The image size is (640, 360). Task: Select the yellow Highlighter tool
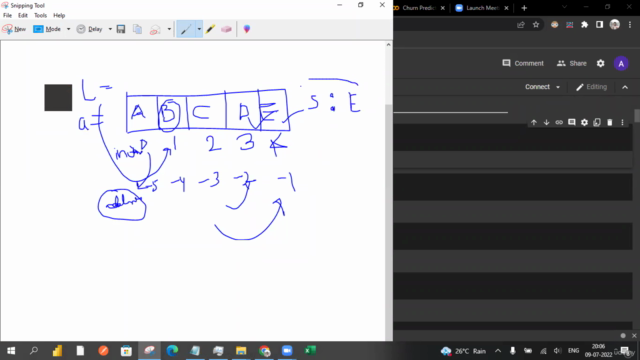click(x=210, y=29)
